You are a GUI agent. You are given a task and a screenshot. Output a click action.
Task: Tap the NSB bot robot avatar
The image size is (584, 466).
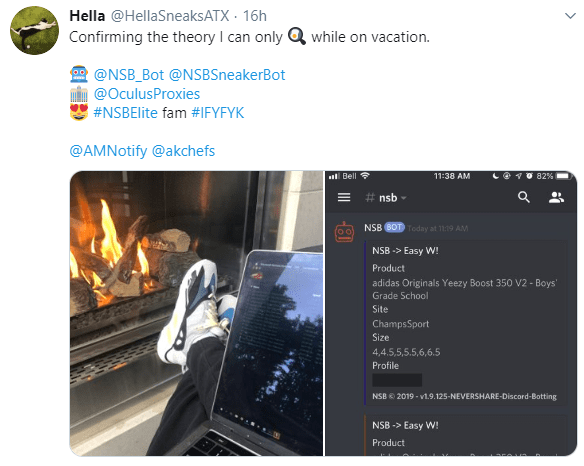(344, 232)
